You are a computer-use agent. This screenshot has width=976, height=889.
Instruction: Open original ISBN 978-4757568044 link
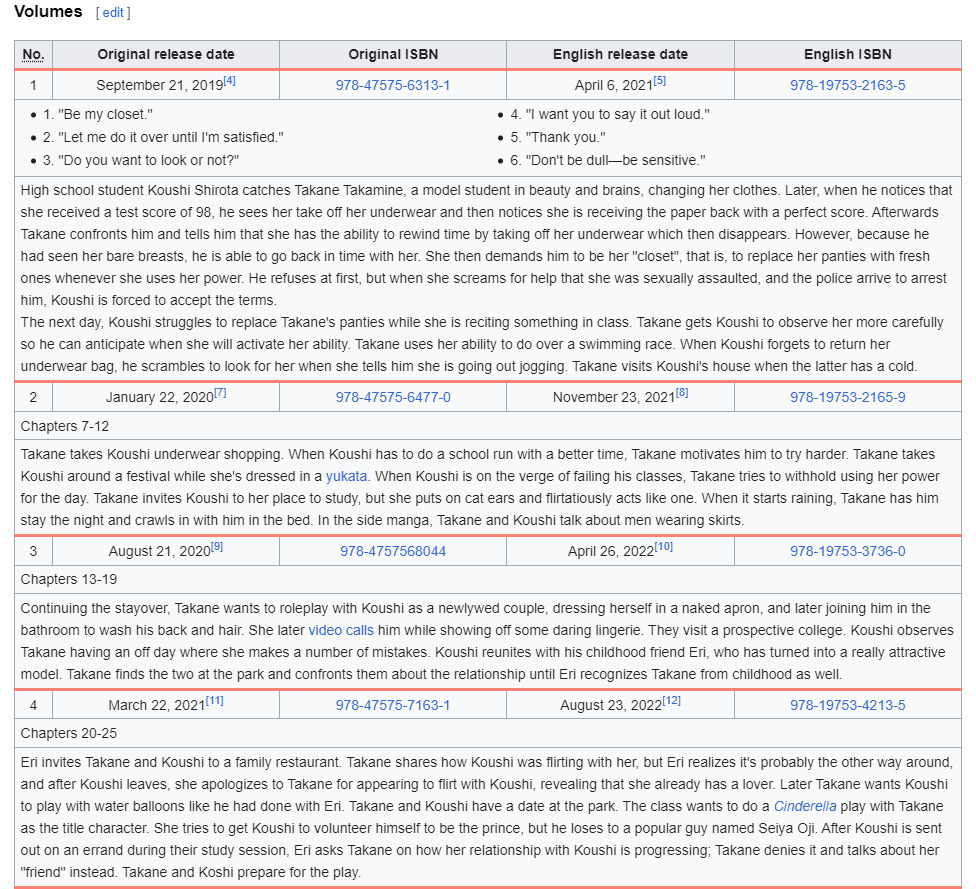point(393,551)
